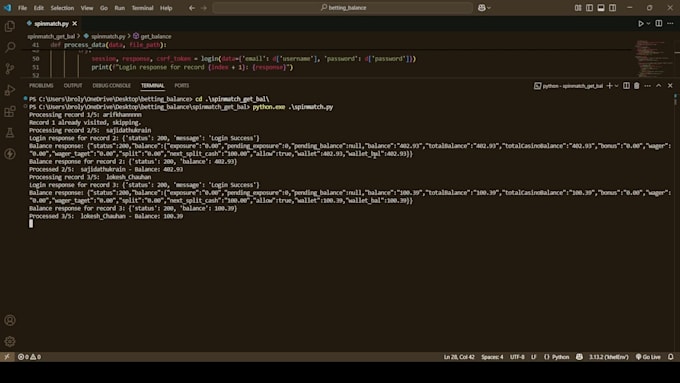Click Spaces: 4 indentation setting
The image size is (680, 383).
click(x=492, y=357)
